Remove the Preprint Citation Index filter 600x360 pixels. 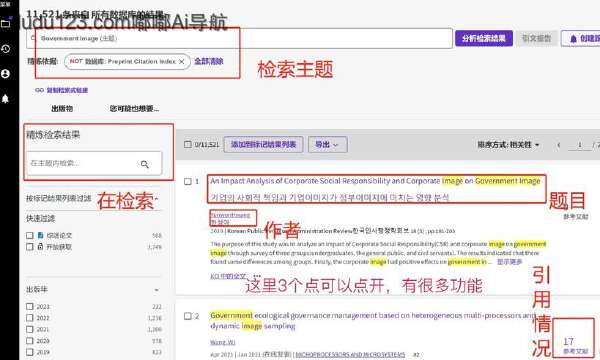click(x=182, y=61)
